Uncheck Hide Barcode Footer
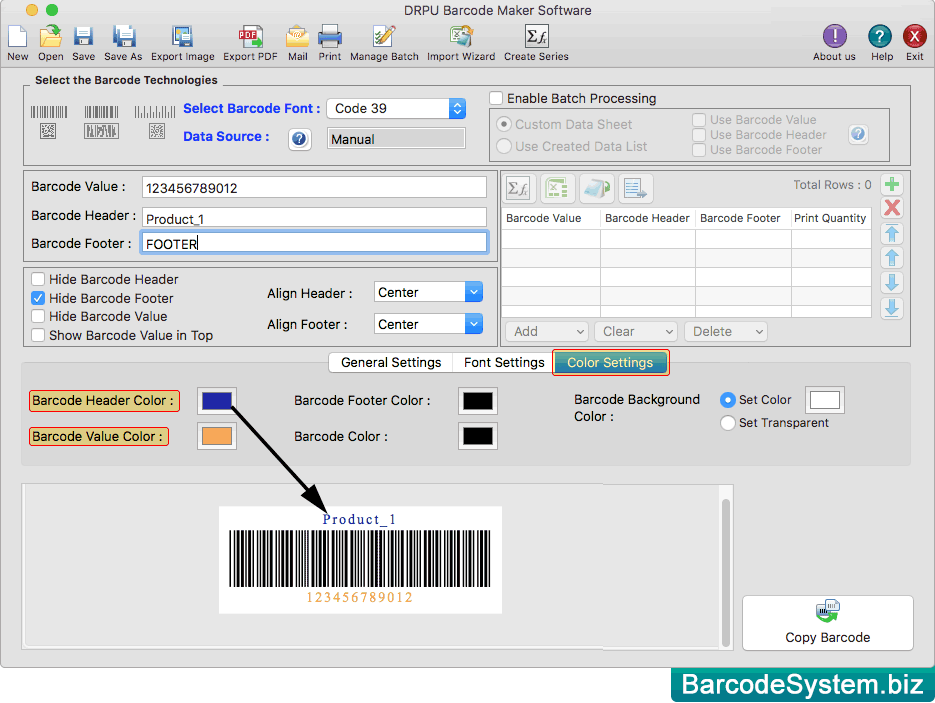The image size is (935, 703). [38, 298]
